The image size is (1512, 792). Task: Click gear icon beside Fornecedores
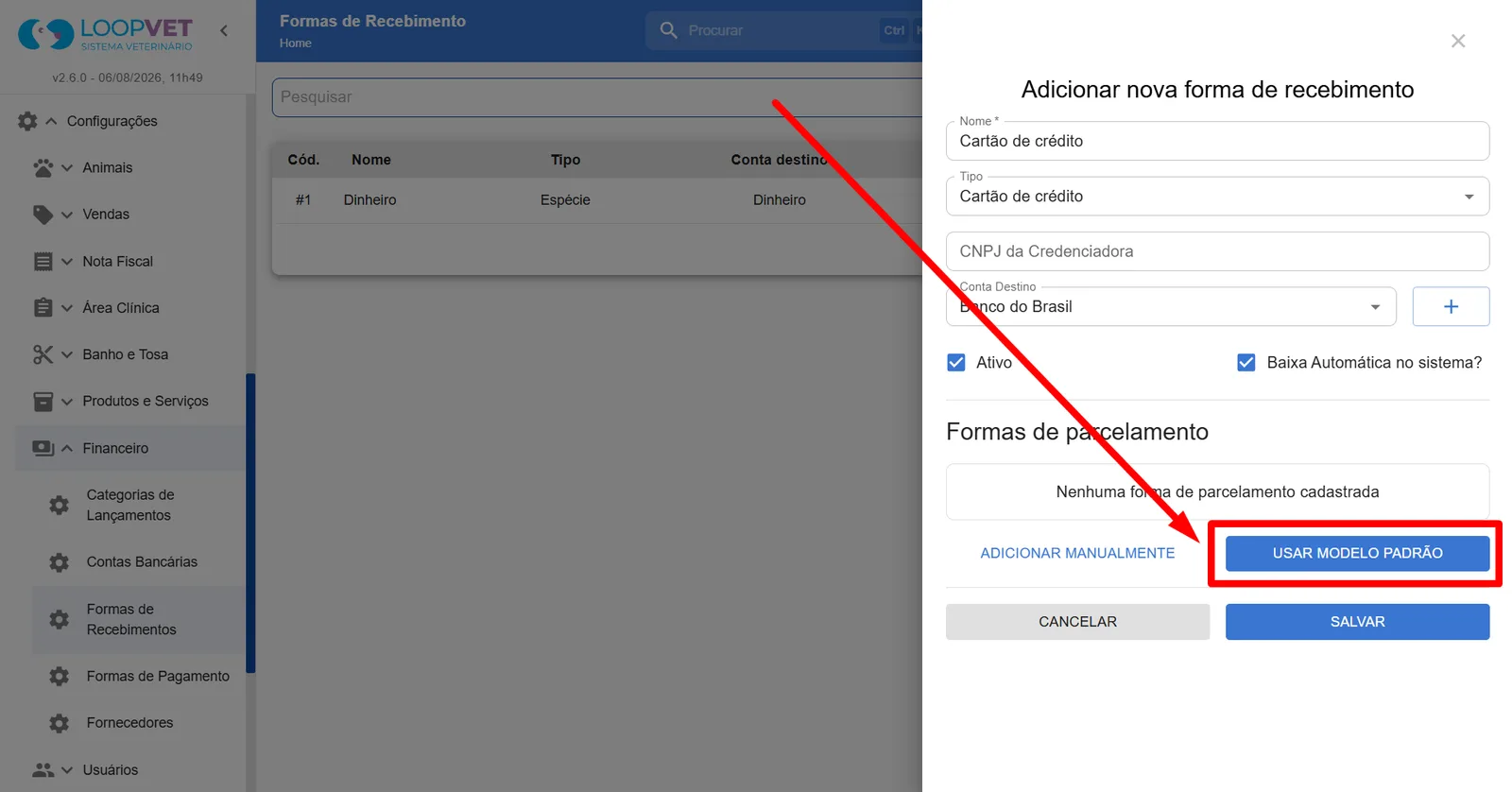60,723
